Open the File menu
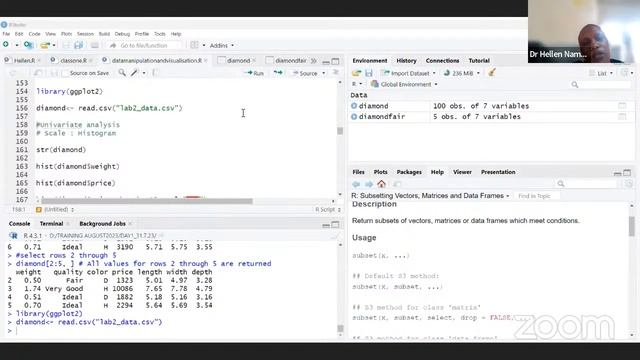The height and width of the screenshot is (360, 640). coord(6,34)
